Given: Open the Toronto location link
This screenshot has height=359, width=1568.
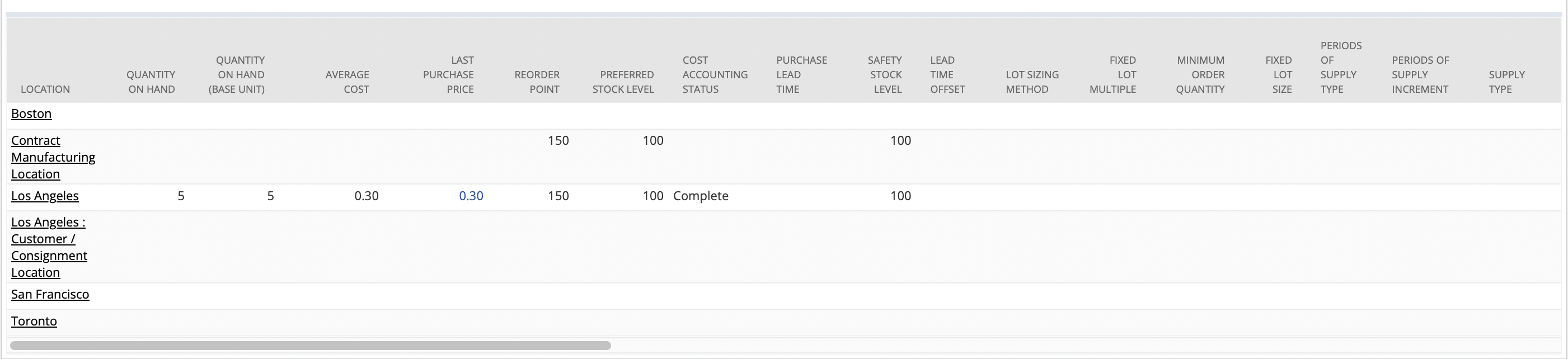Looking at the screenshot, I should click(x=34, y=322).
